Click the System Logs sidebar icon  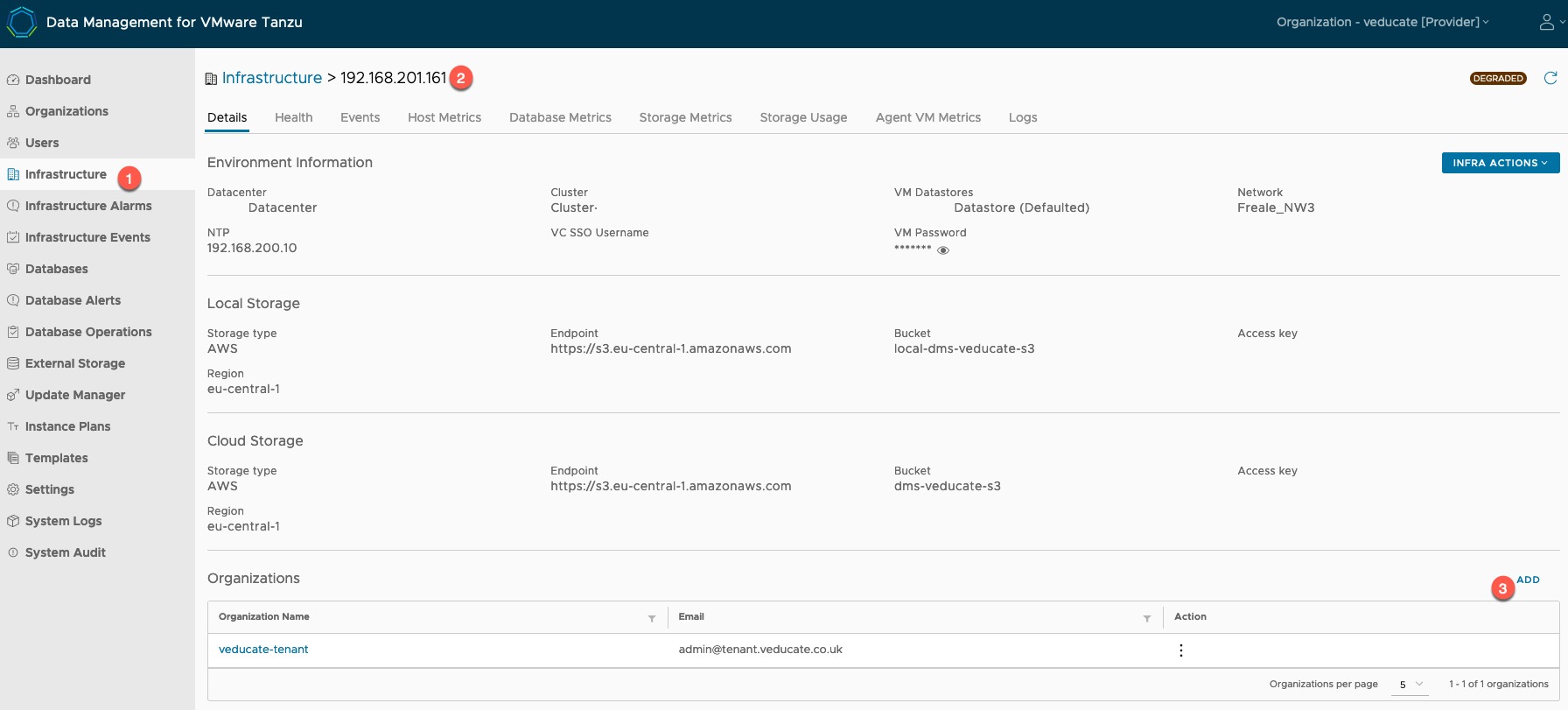coord(13,521)
